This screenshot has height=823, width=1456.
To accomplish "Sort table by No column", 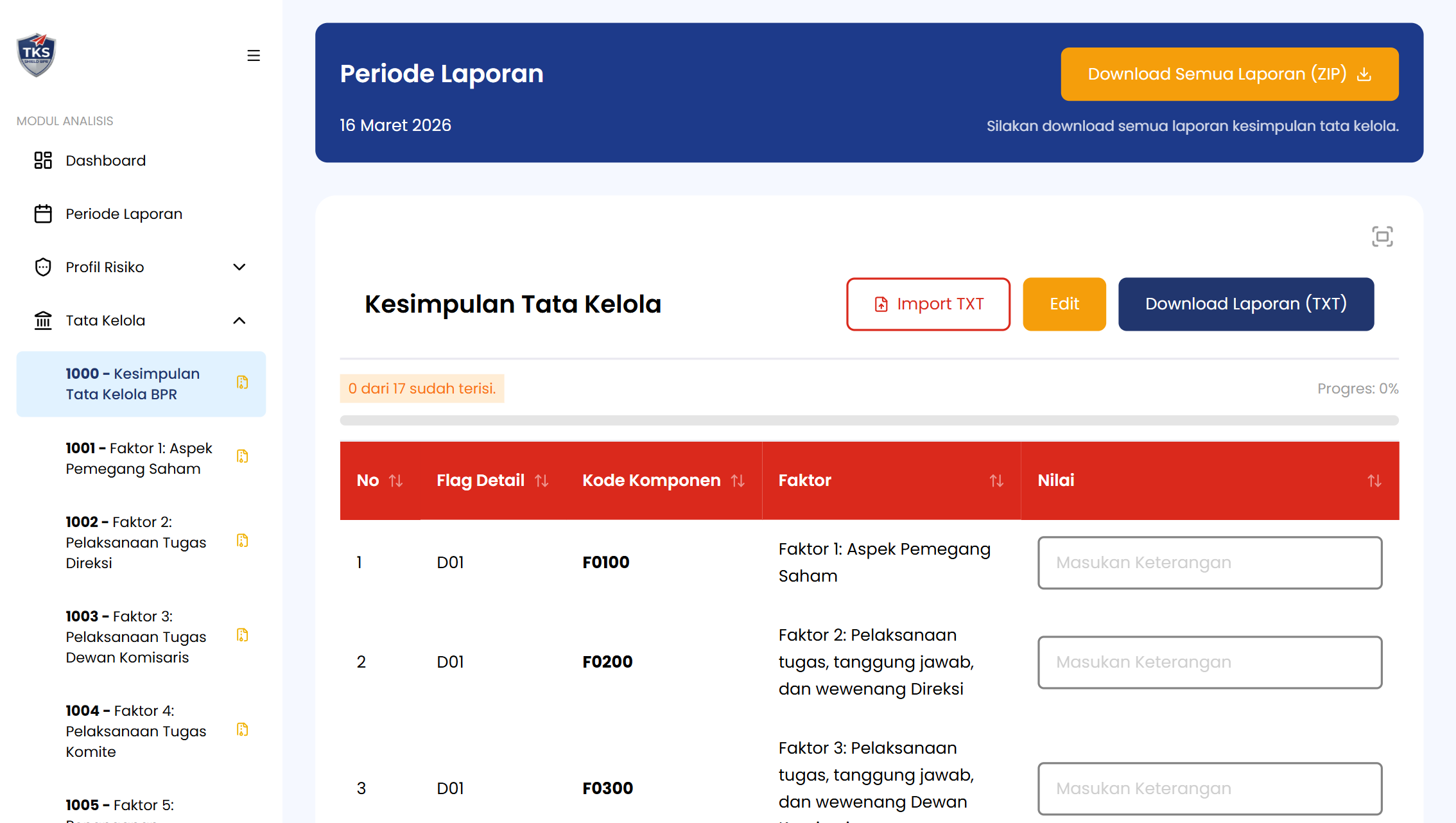I will pyautogui.click(x=395, y=481).
